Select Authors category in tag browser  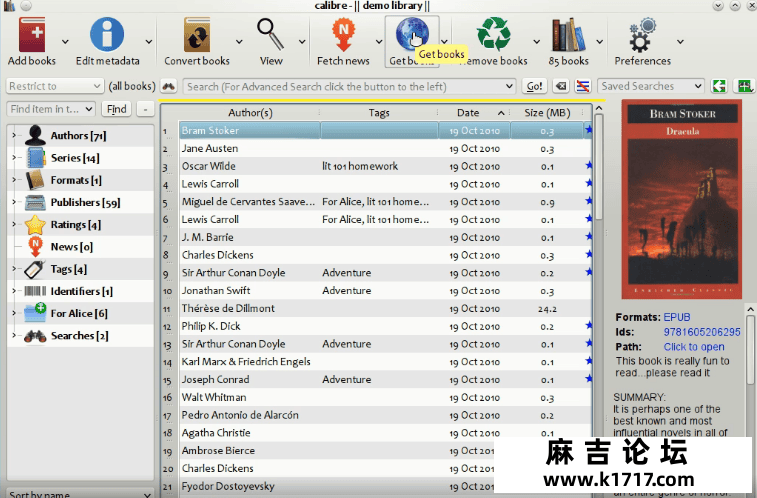click(78, 136)
